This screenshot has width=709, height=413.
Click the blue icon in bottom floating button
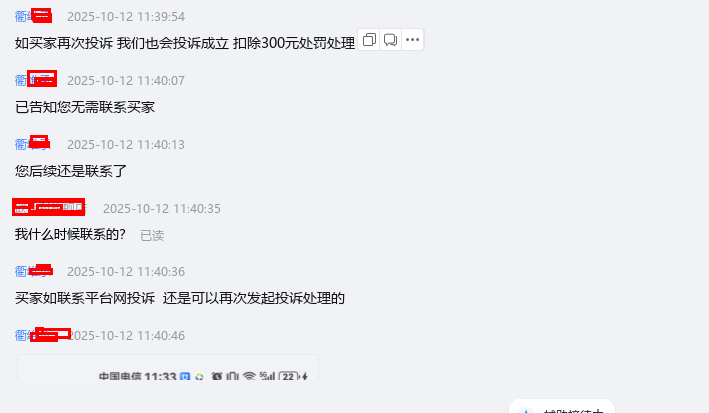point(525,411)
